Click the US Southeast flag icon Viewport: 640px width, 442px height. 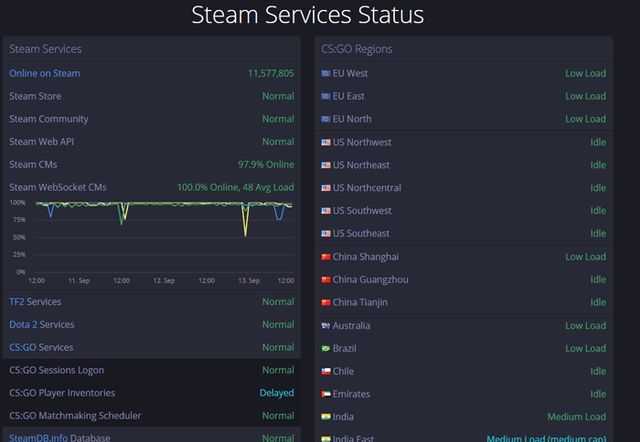pos(325,234)
